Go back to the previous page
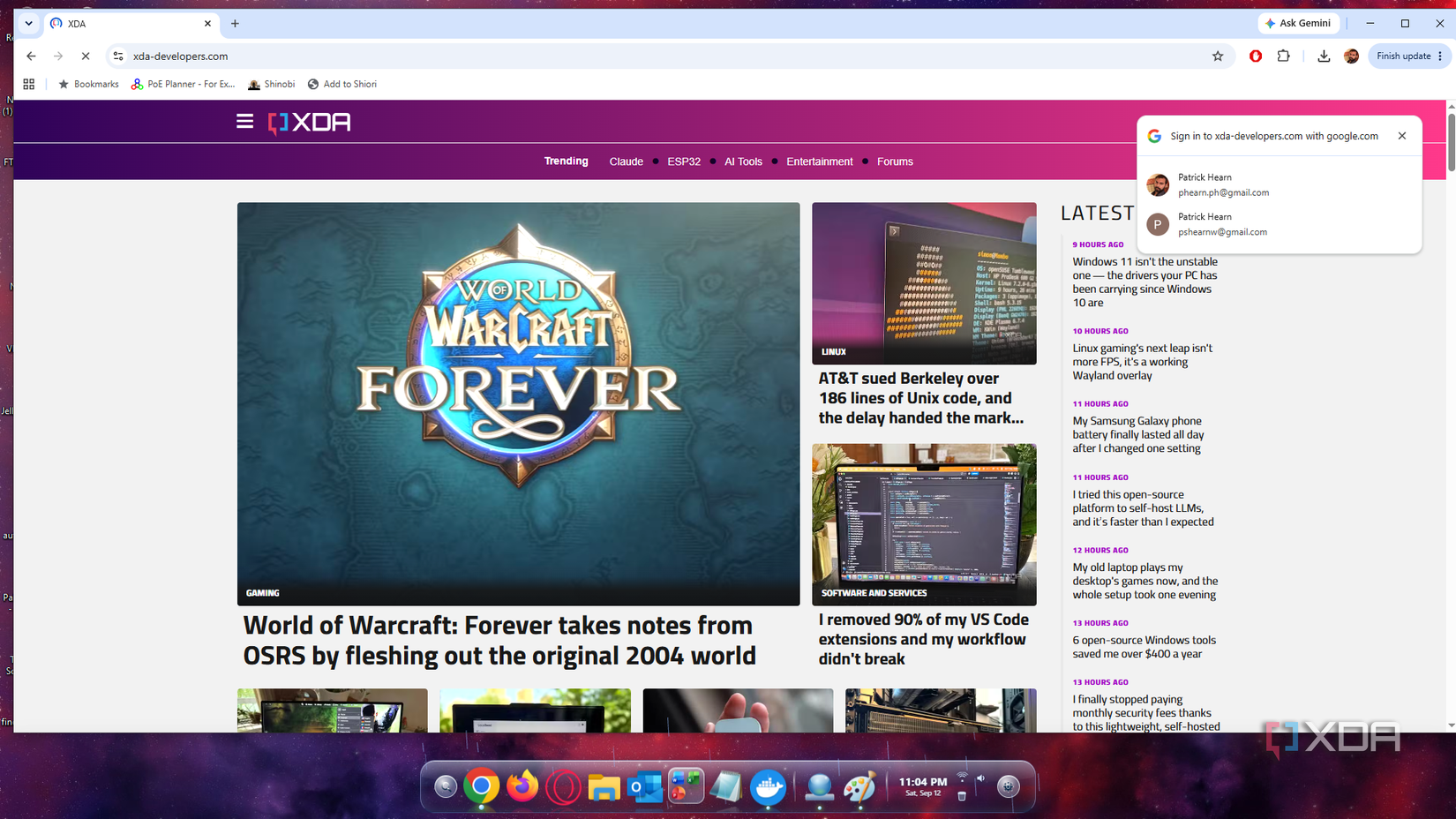1456x819 pixels. (x=31, y=56)
